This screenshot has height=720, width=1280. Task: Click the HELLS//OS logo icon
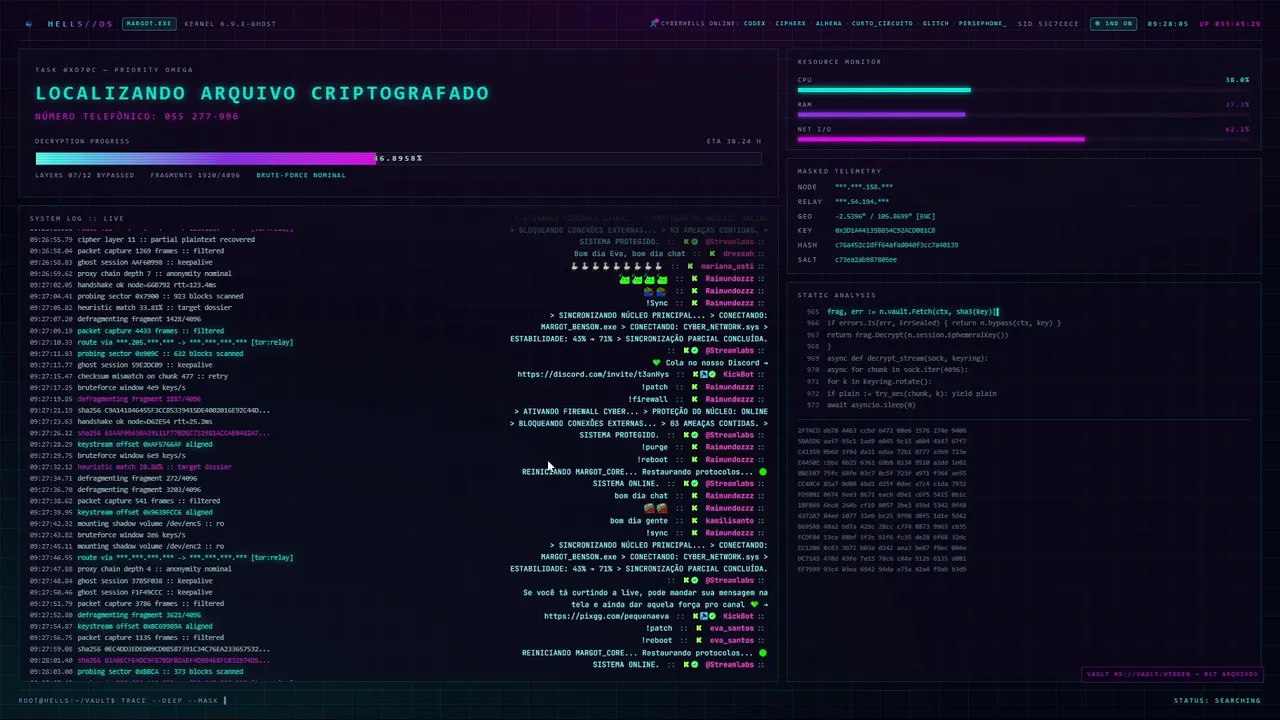(28, 23)
